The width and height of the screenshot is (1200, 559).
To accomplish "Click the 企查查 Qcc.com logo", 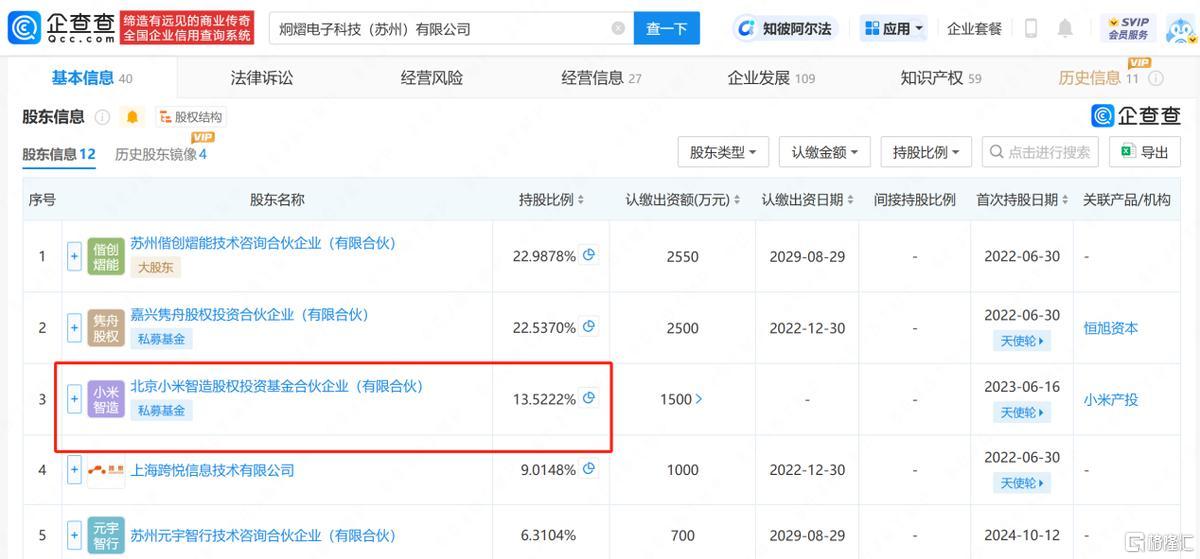I will click(60, 28).
